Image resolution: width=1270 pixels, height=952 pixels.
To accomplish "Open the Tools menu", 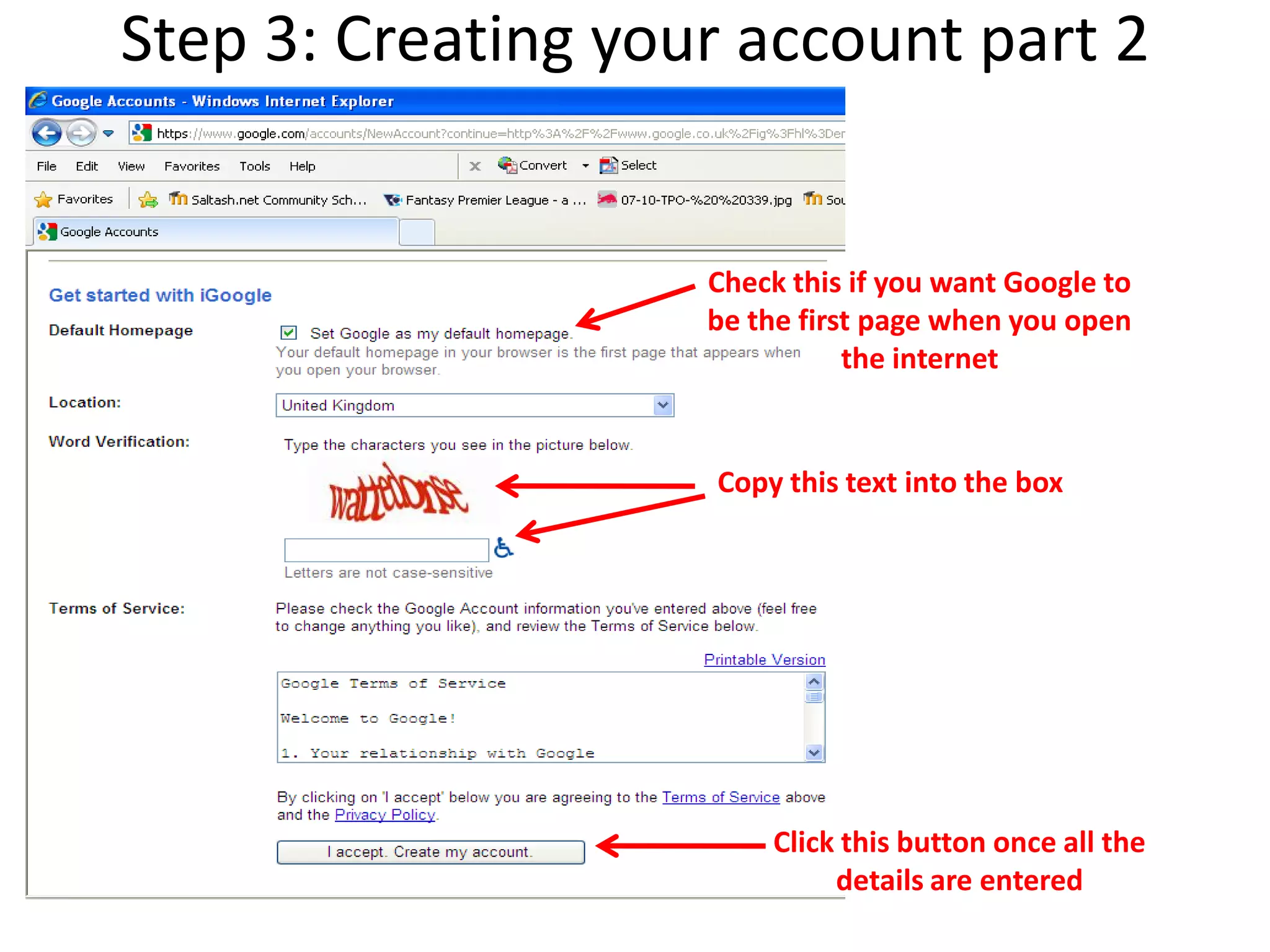I will 255,166.
